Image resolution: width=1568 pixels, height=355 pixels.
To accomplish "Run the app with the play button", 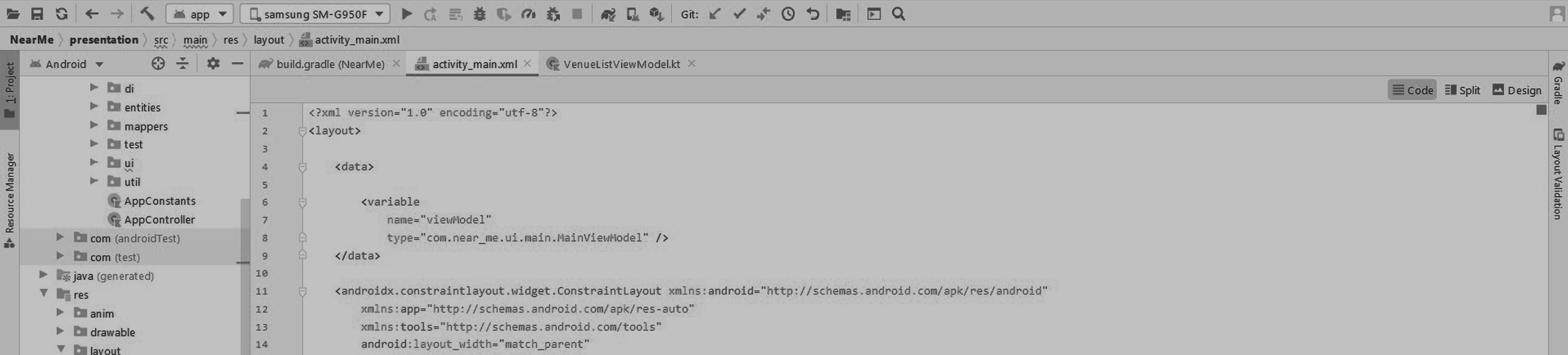I will (x=407, y=14).
